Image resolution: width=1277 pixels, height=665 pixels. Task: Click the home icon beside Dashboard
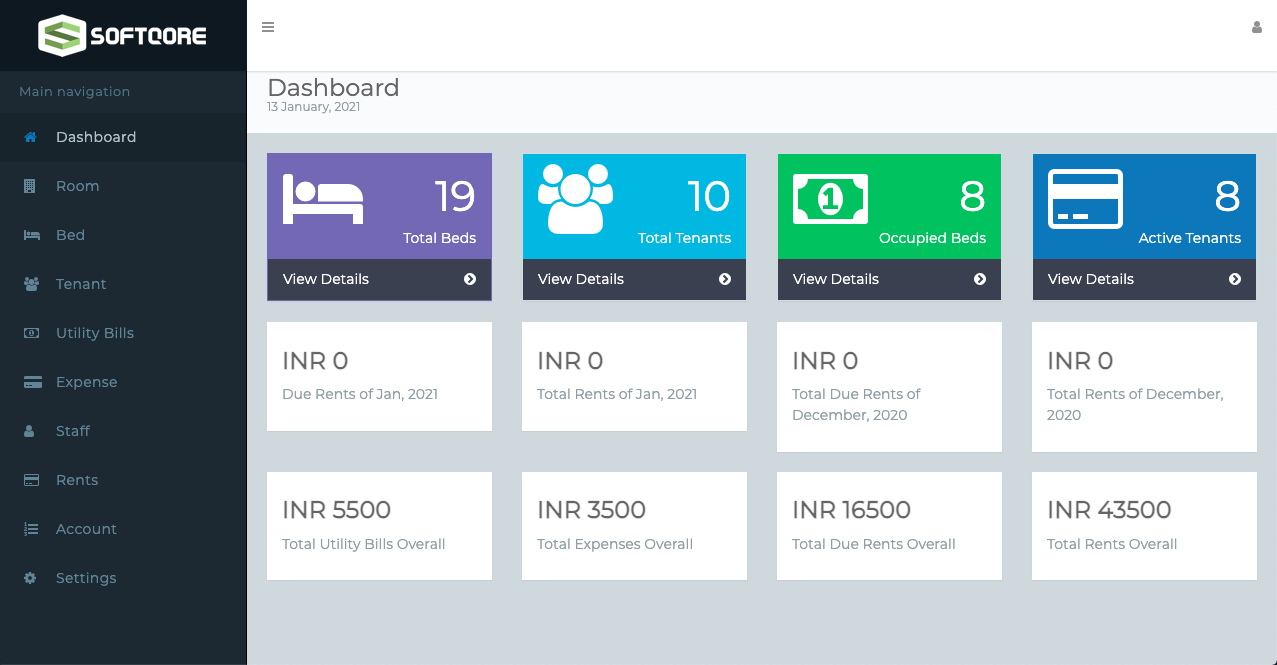coord(31,137)
